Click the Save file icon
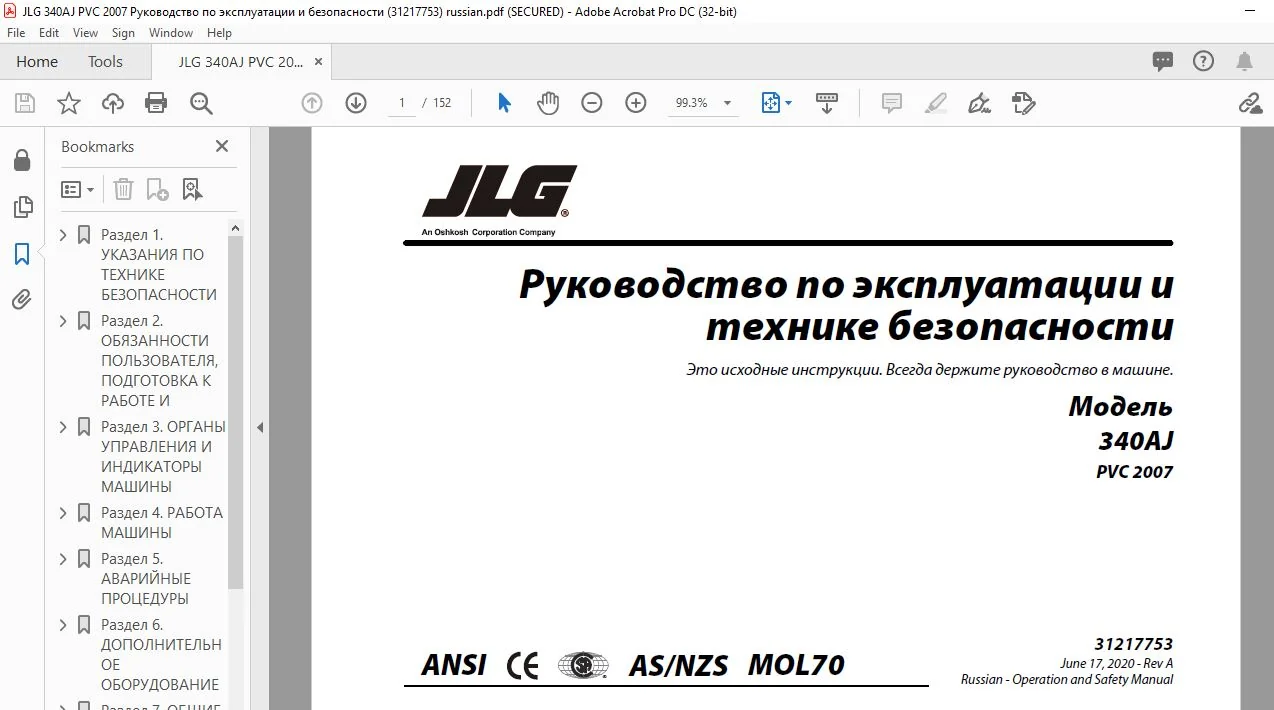 [x=25, y=103]
